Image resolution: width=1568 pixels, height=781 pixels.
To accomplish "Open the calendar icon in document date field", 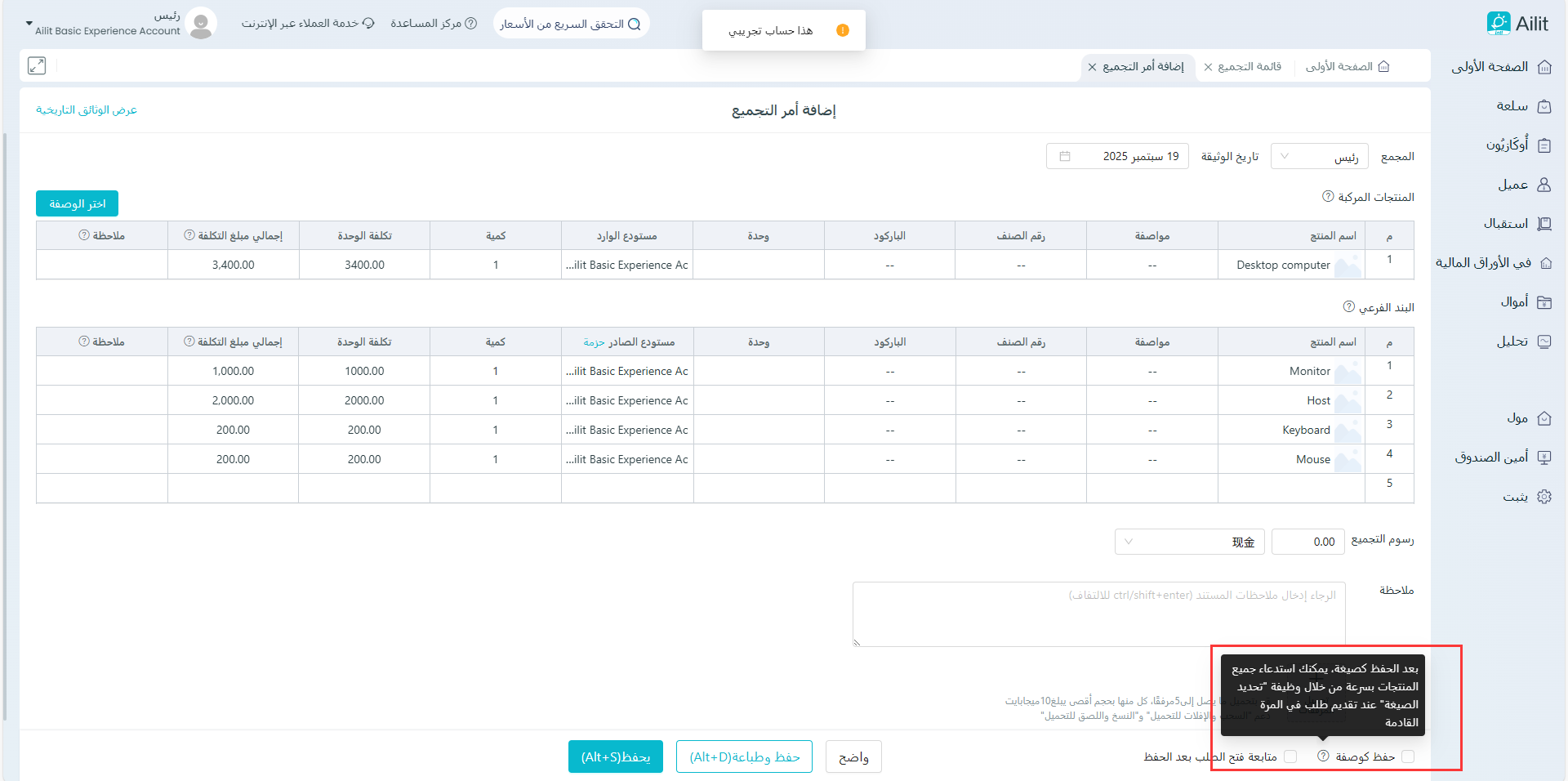I will click(x=1065, y=156).
